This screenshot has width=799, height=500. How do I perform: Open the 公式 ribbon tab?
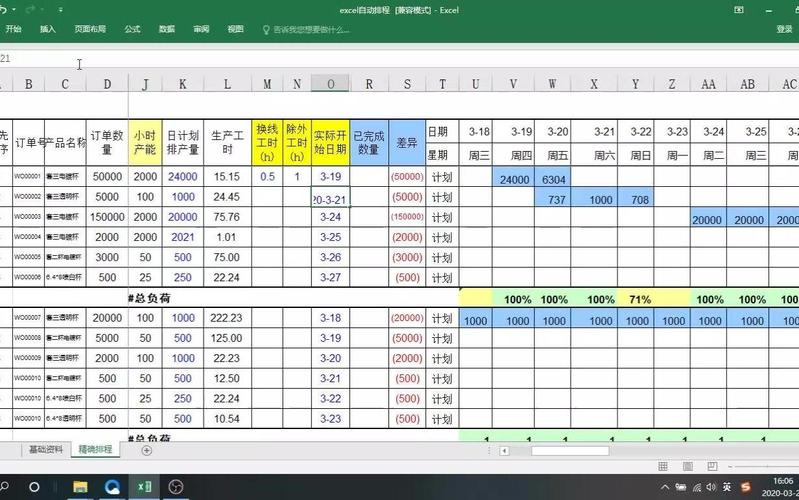tap(132, 29)
